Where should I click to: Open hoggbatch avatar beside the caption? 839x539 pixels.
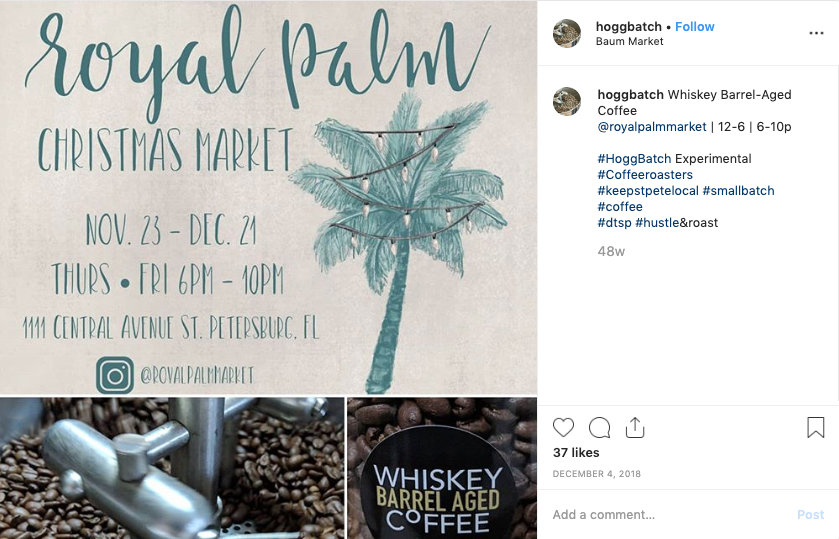pyautogui.click(x=567, y=101)
